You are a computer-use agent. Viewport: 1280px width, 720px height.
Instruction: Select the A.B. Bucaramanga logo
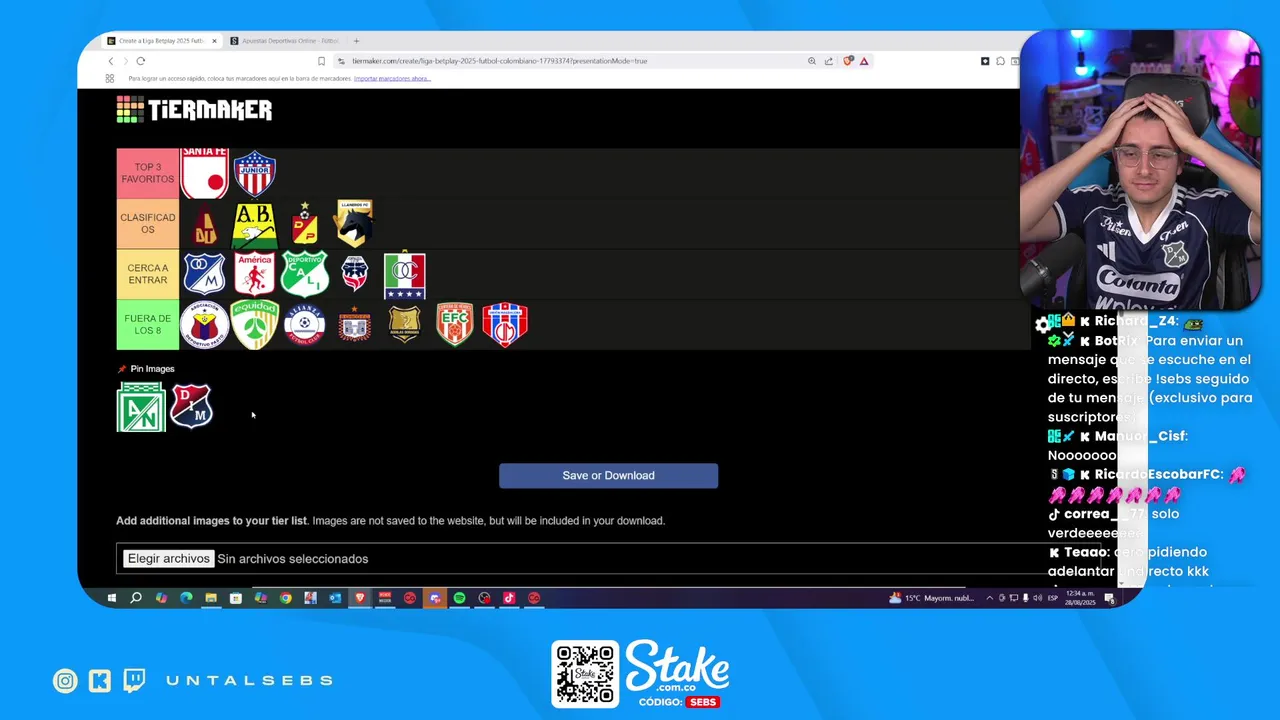(255, 225)
